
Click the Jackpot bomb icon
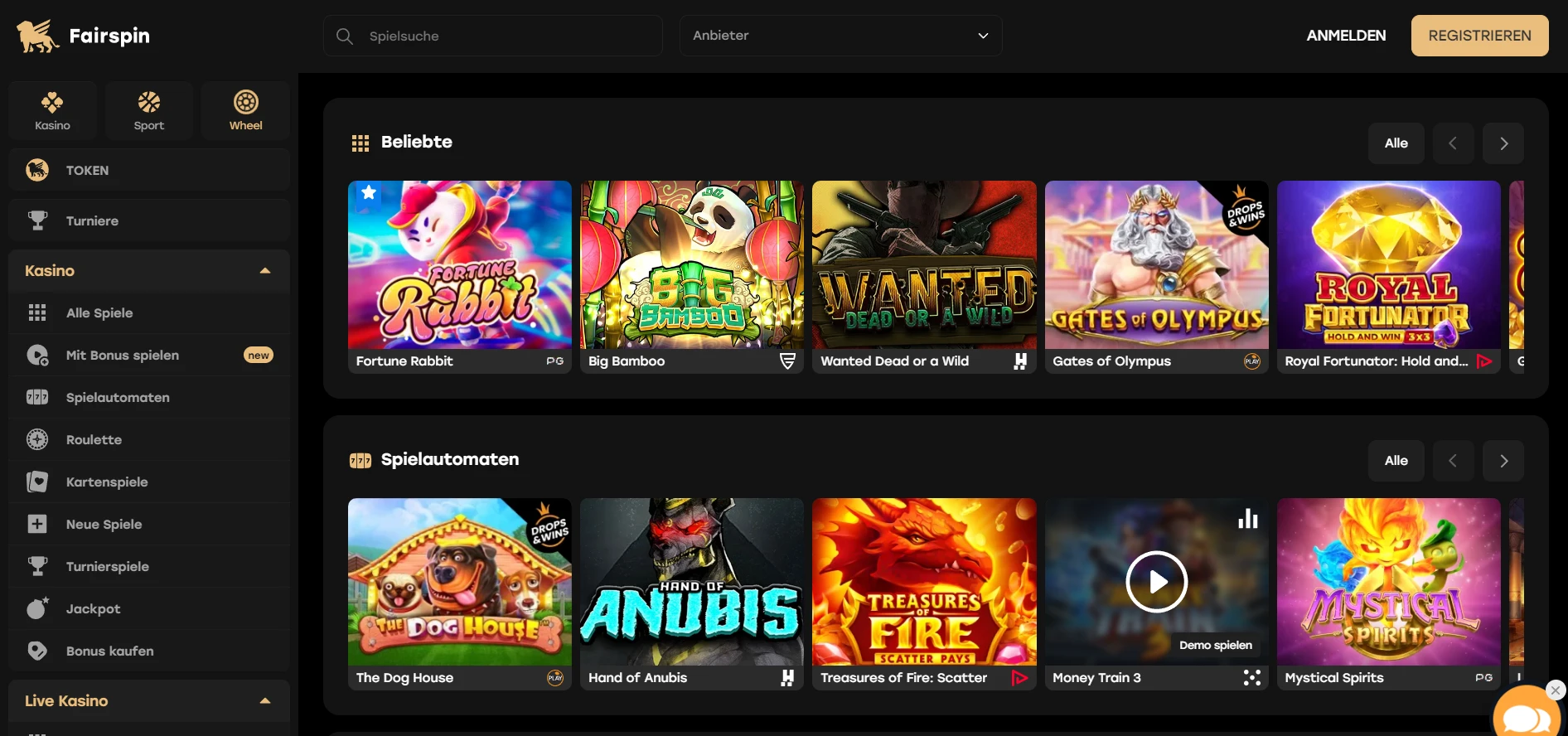(x=37, y=608)
